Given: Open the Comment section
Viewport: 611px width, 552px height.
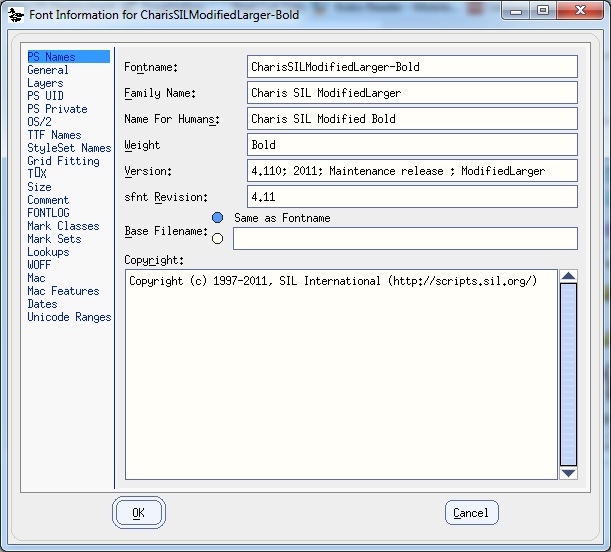Looking at the screenshot, I should [x=48, y=200].
